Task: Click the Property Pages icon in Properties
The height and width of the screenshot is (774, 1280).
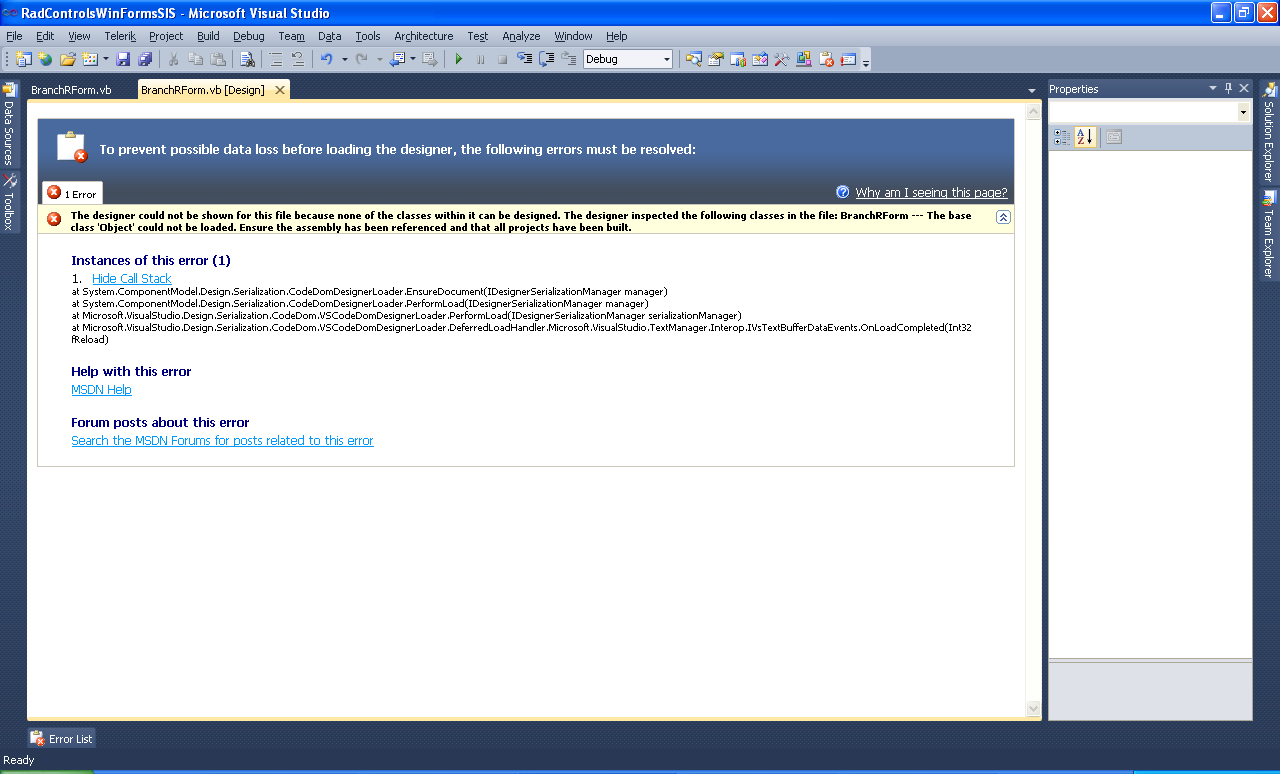Action: coord(1114,137)
